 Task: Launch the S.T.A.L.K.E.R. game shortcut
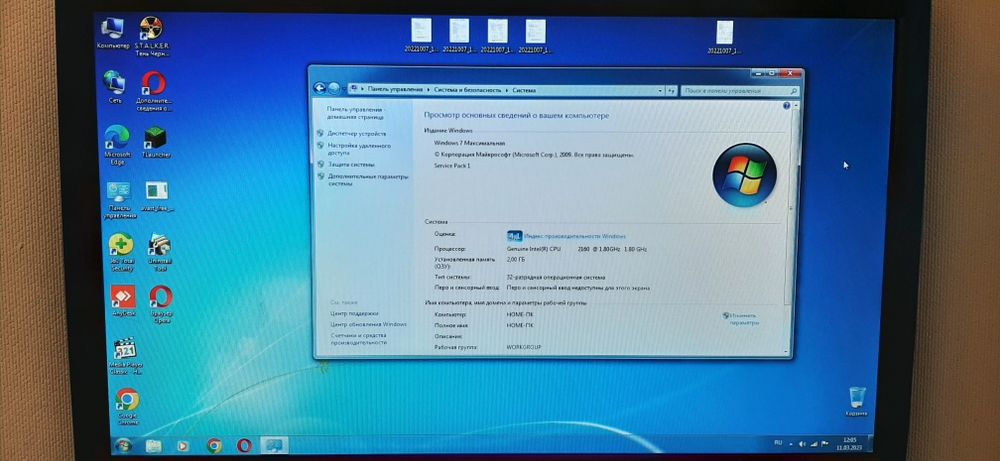[x=151, y=36]
